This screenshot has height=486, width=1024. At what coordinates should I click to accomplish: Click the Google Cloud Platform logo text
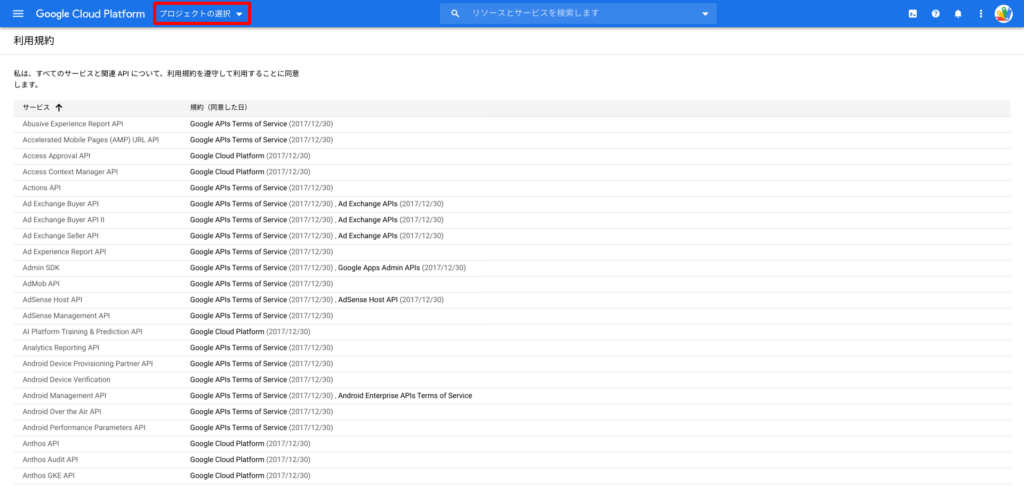point(90,14)
